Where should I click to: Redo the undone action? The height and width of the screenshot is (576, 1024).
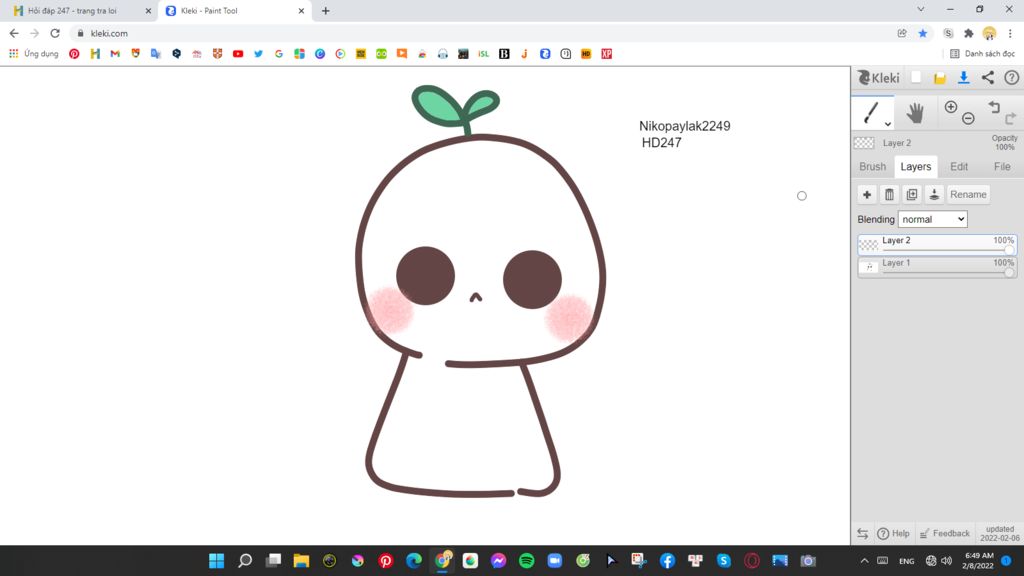[x=1010, y=118]
